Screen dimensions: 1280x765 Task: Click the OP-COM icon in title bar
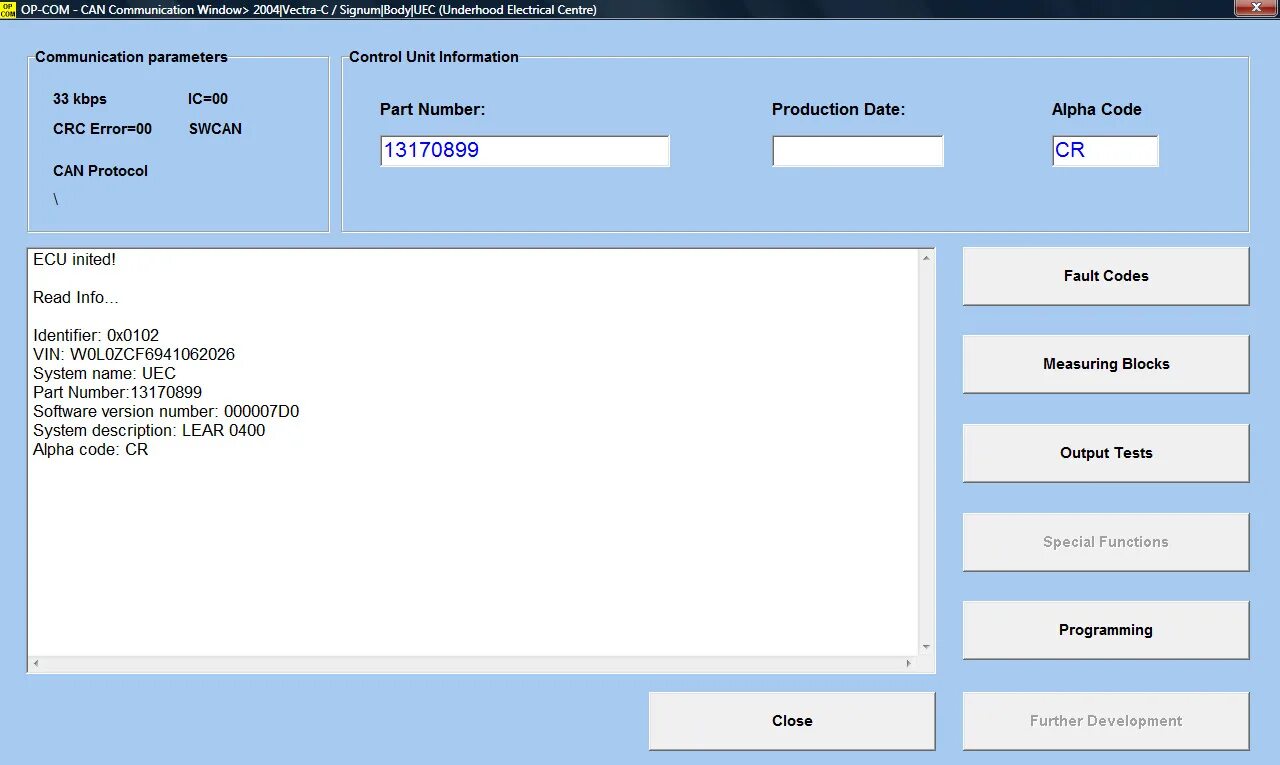click(x=9, y=9)
